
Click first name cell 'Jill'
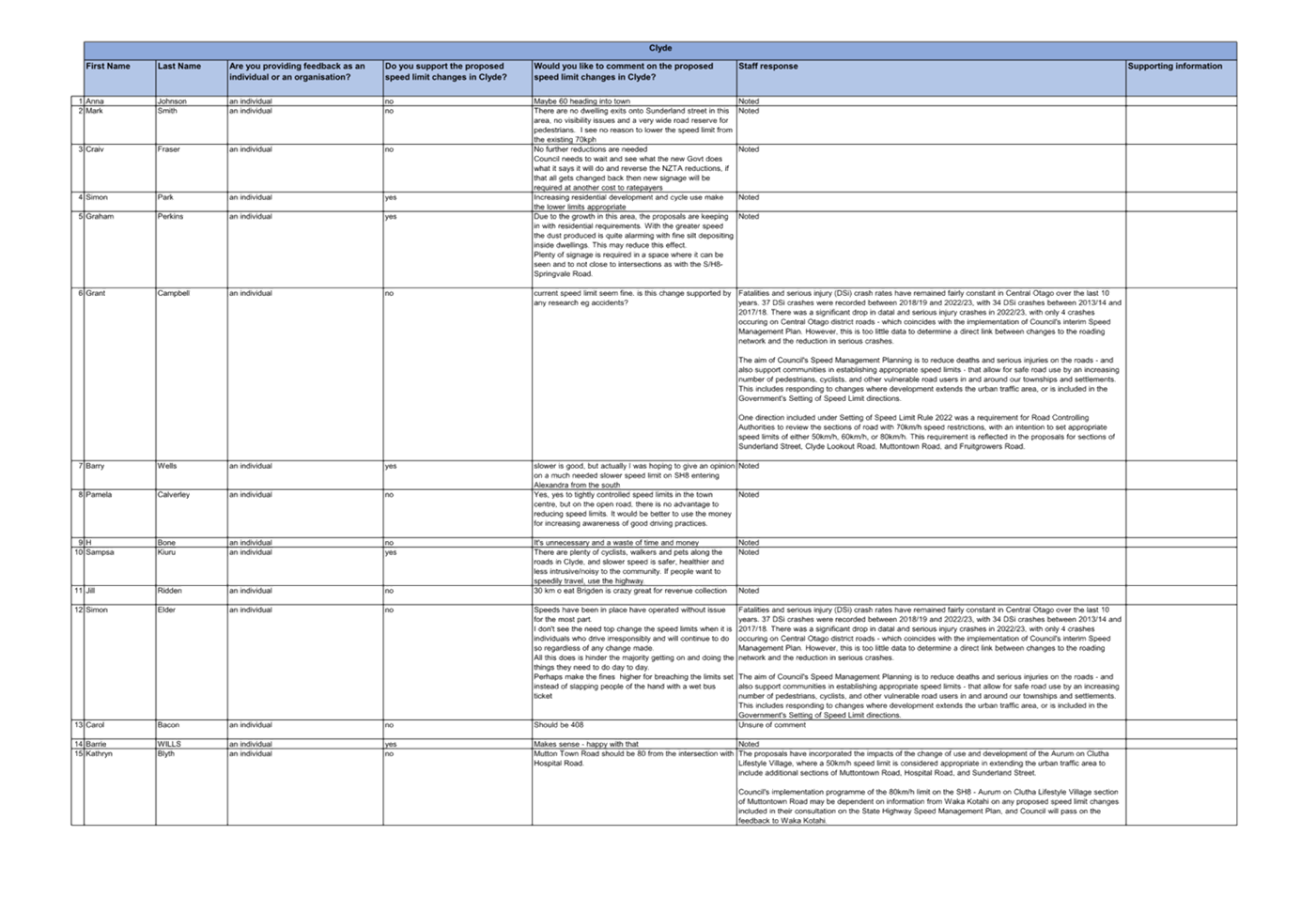(x=90, y=591)
